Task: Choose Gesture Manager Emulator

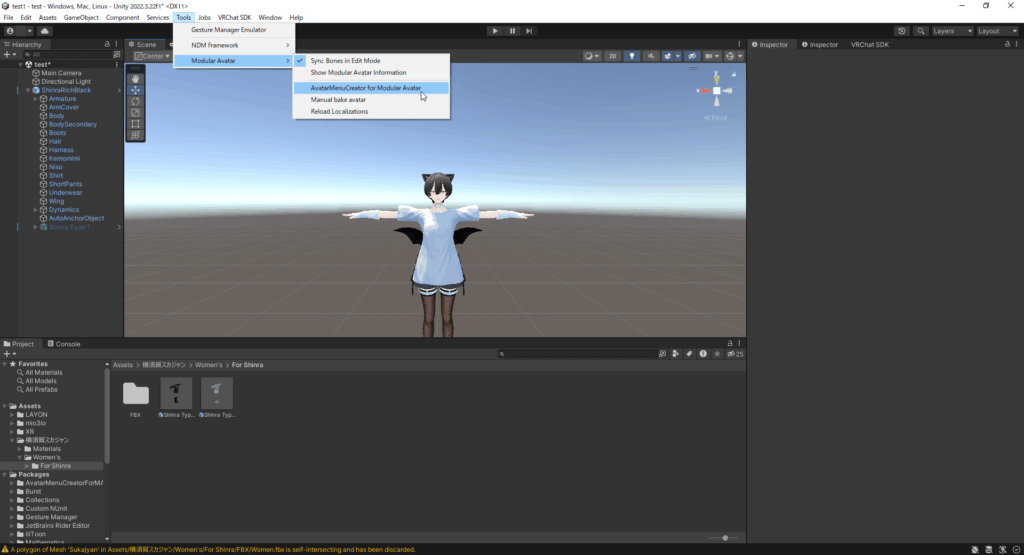Action: coord(234,29)
